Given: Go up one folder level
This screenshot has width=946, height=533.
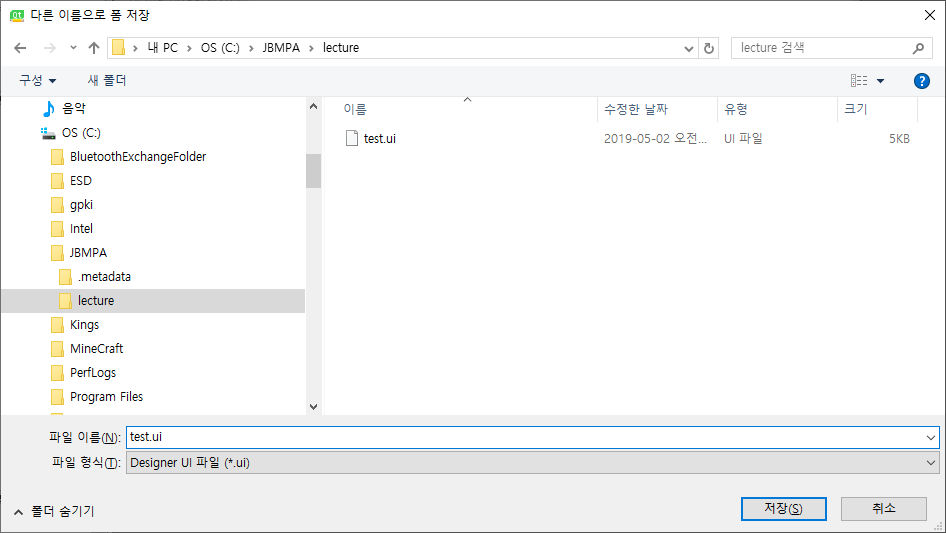Looking at the screenshot, I should [94, 48].
